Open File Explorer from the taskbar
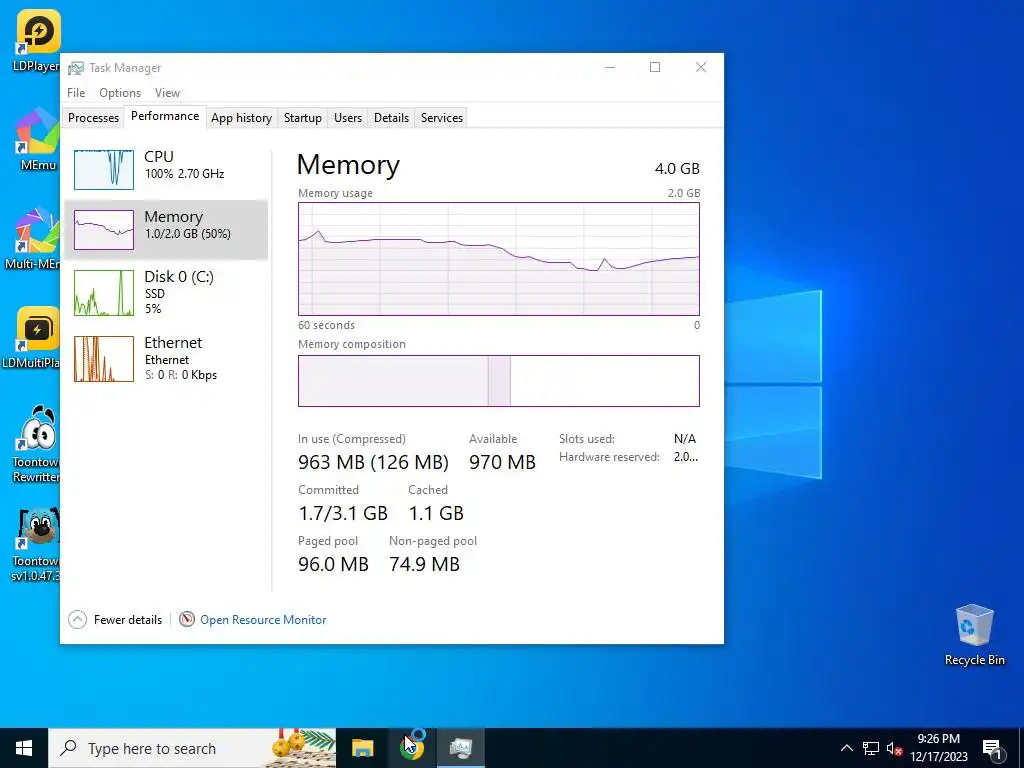 pyautogui.click(x=362, y=748)
